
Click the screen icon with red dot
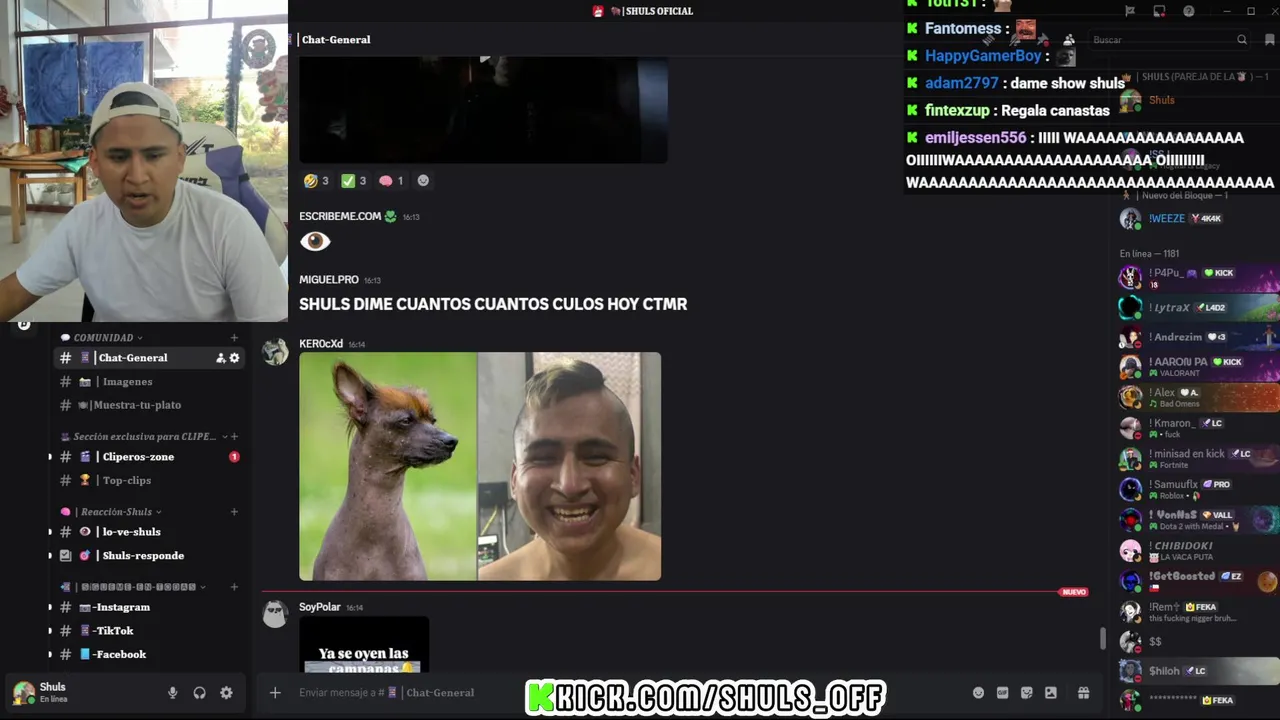click(1159, 11)
